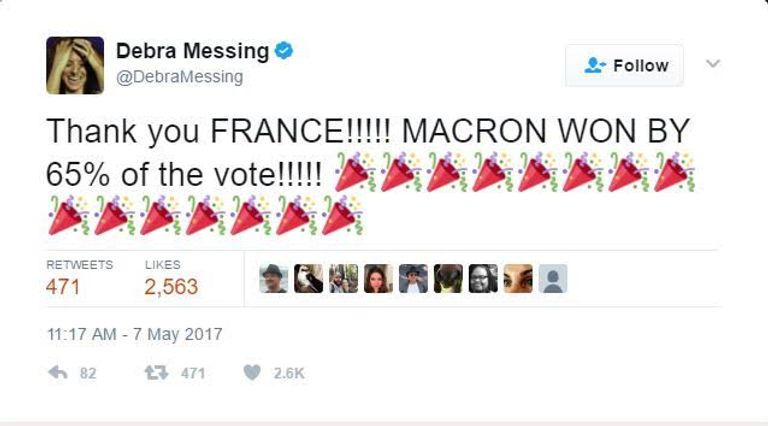Click the gray default-silhouette liker avatar
The width and height of the screenshot is (768, 426).
553,279
